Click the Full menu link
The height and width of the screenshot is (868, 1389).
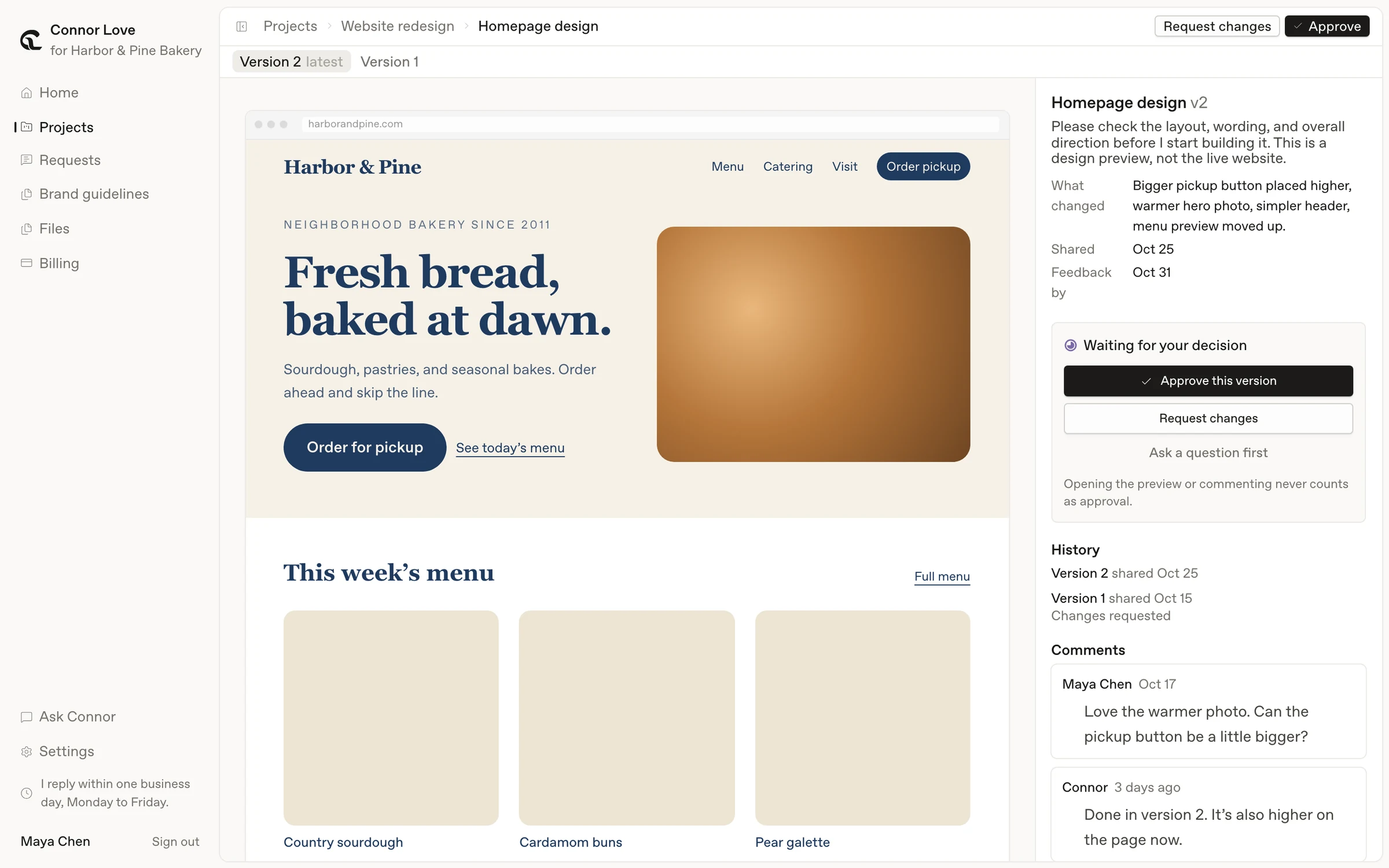tap(942, 576)
